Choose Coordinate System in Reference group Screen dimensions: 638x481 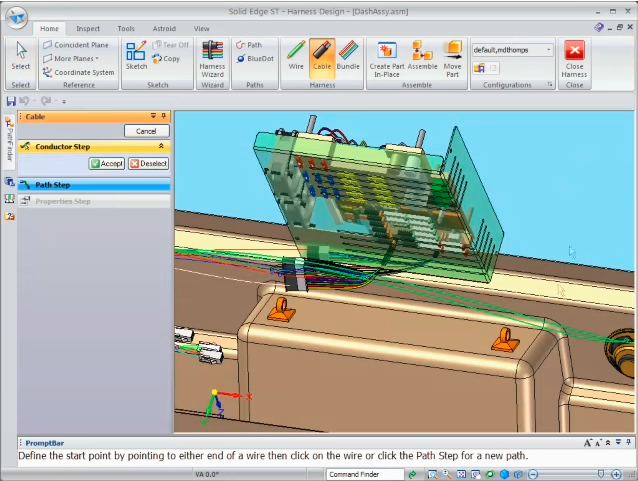(79, 72)
